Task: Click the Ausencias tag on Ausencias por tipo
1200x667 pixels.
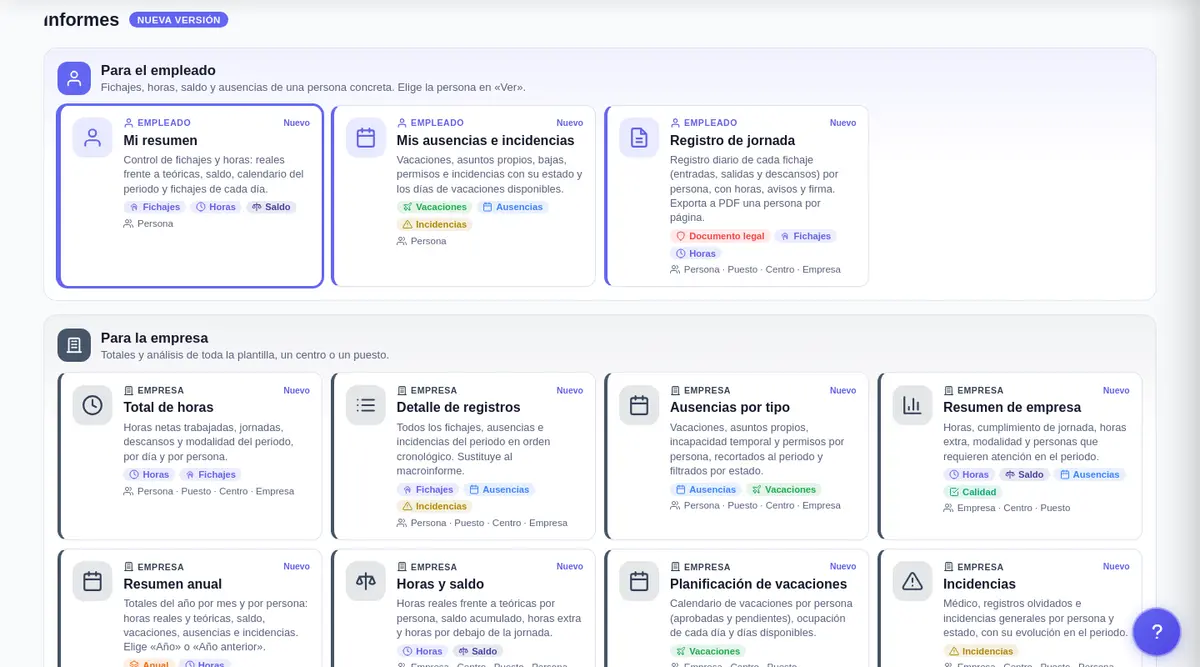Action: coord(706,490)
